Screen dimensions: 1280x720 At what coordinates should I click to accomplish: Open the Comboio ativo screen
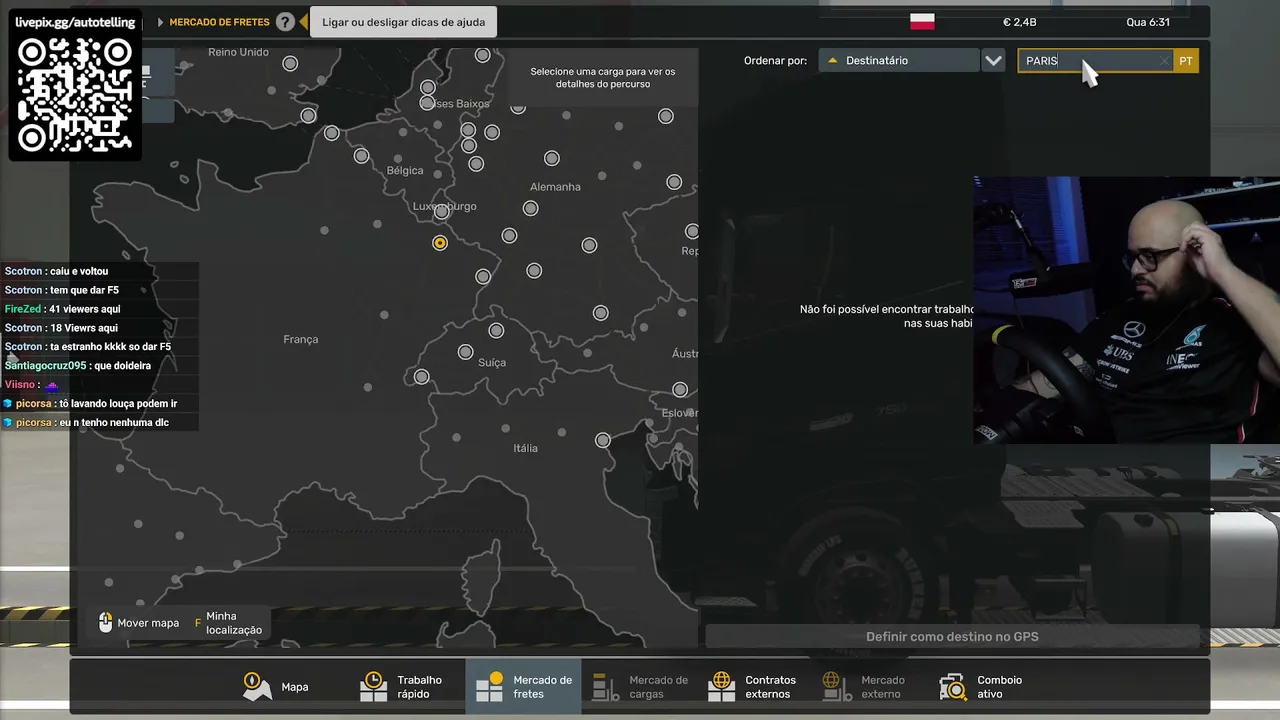[x=981, y=687]
